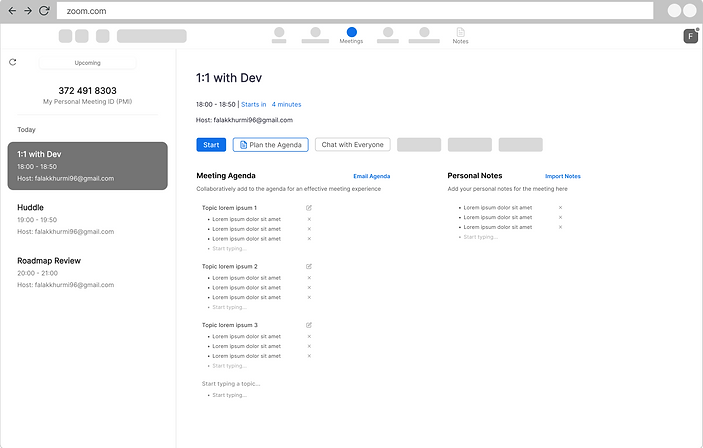
Task: Click the Personal Meeting ID 372 491 8303
Action: coord(87,91)
